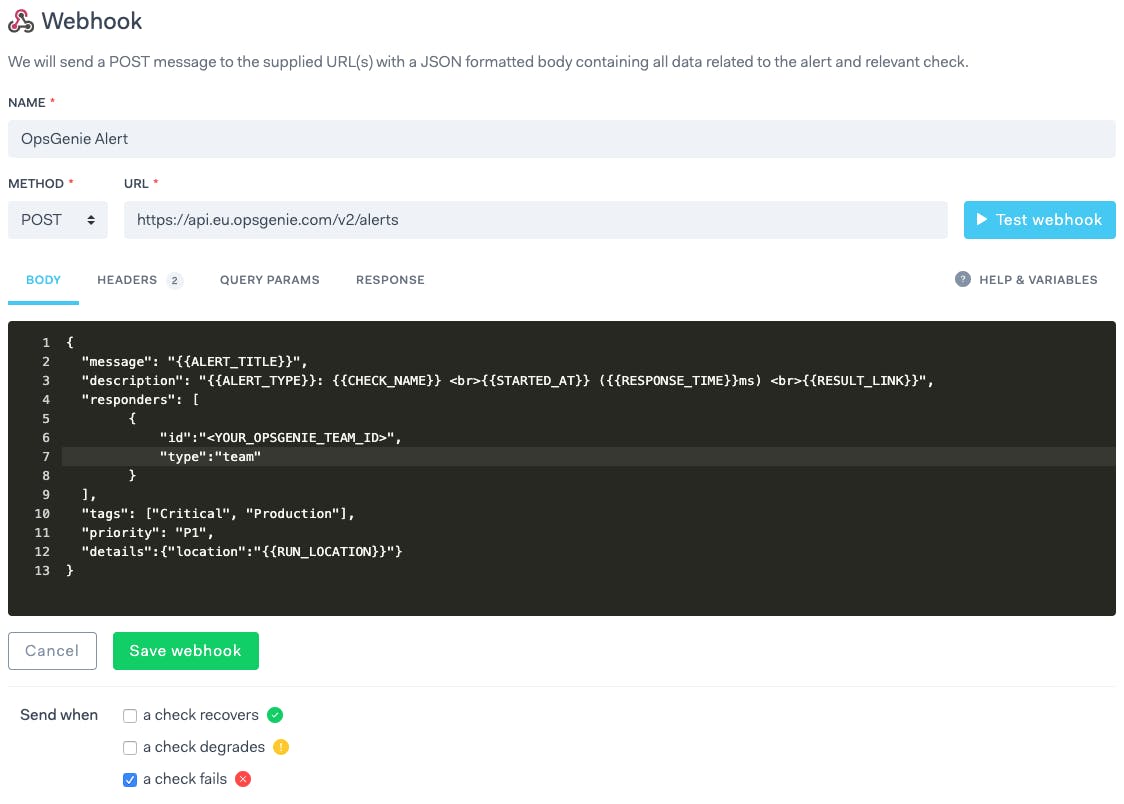The width and height of the screenshot is (1124, 804).
Task: Click the green check recovers status icon
Action: point(275,715)
